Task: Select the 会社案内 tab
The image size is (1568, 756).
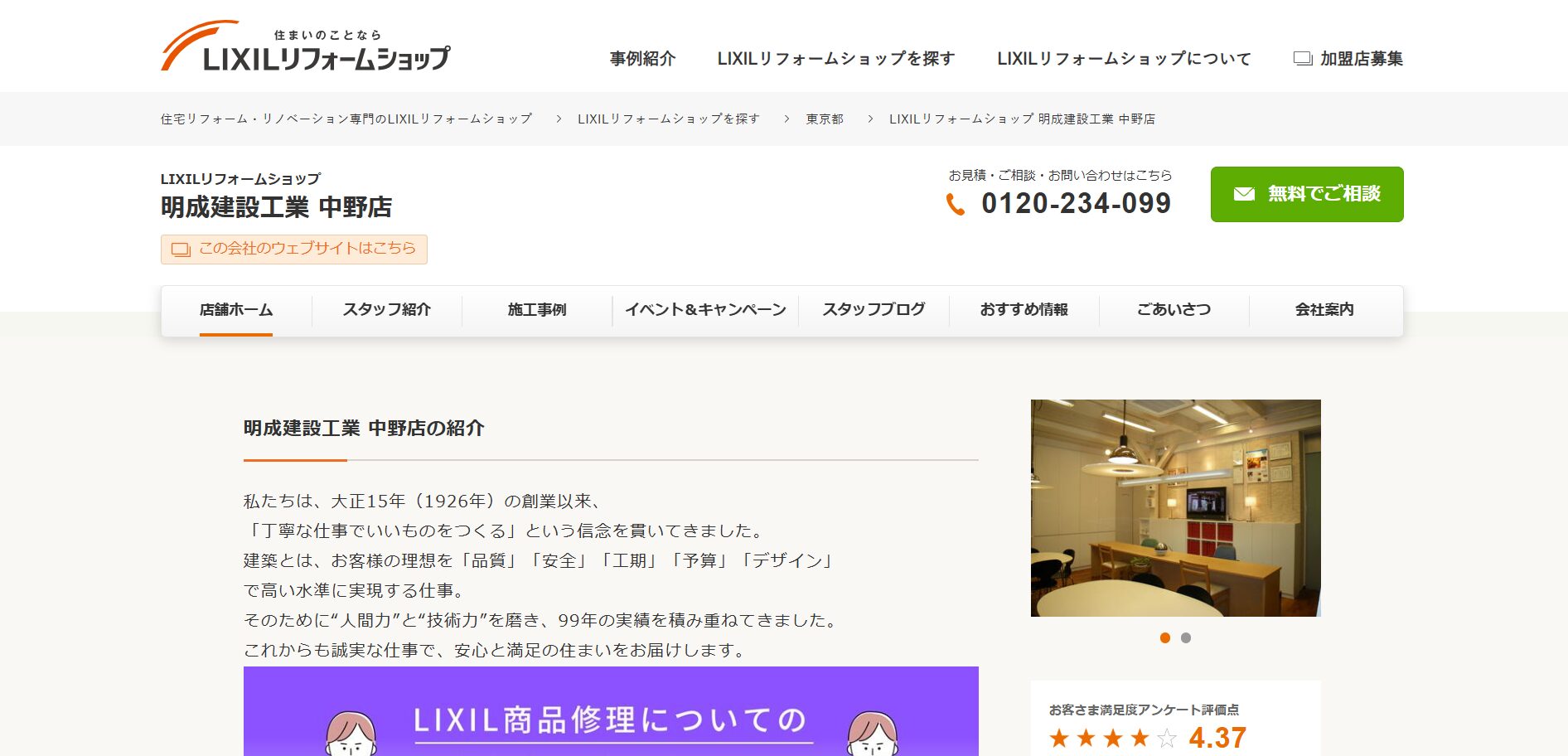Action: [x=1324, y=310]
